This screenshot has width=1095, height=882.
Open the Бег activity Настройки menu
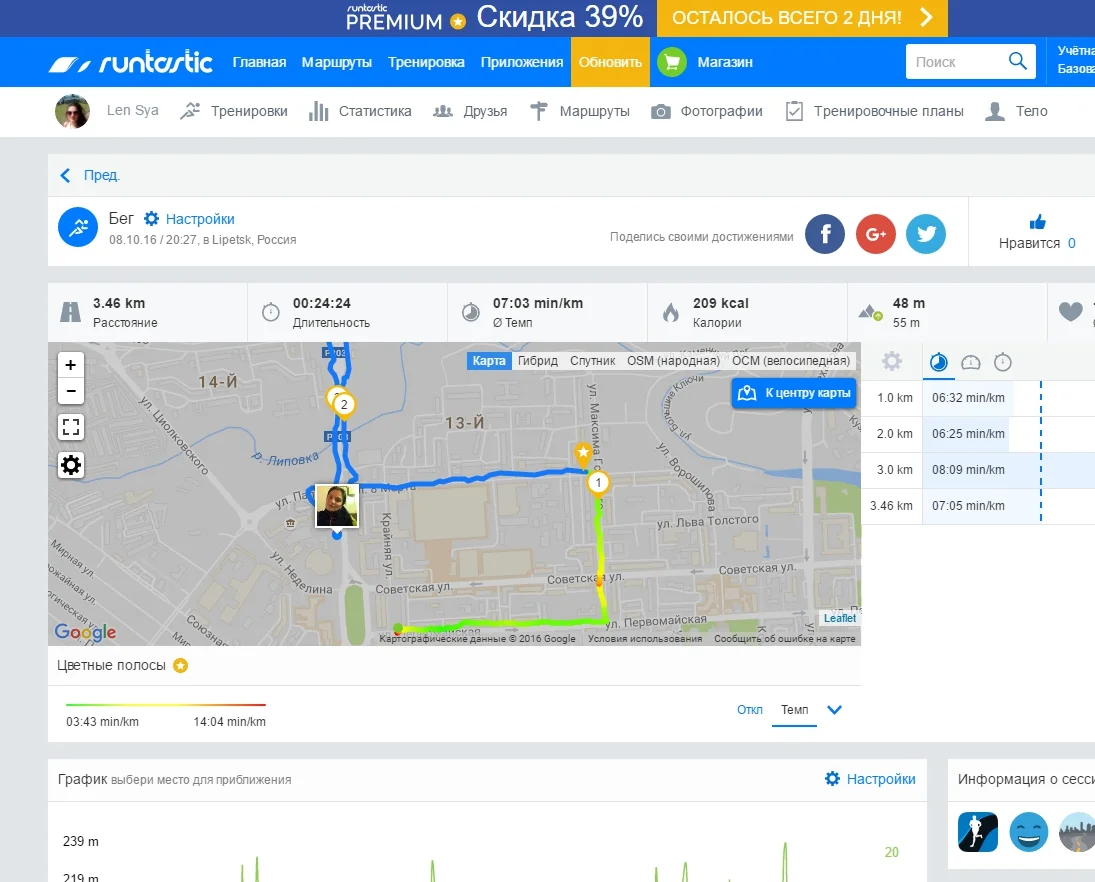[x=190, y=219]
